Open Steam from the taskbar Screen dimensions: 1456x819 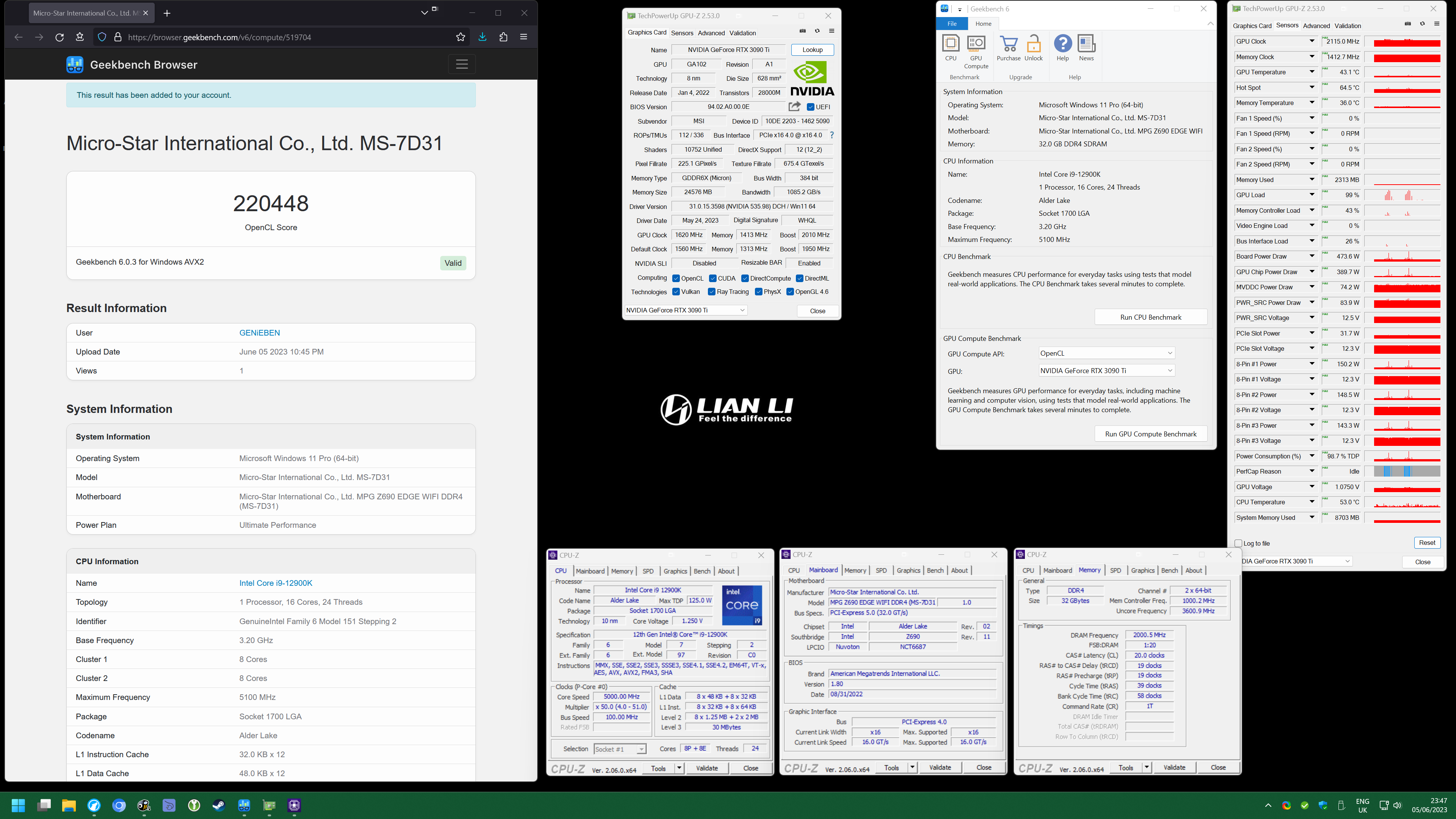pos(219,805)
